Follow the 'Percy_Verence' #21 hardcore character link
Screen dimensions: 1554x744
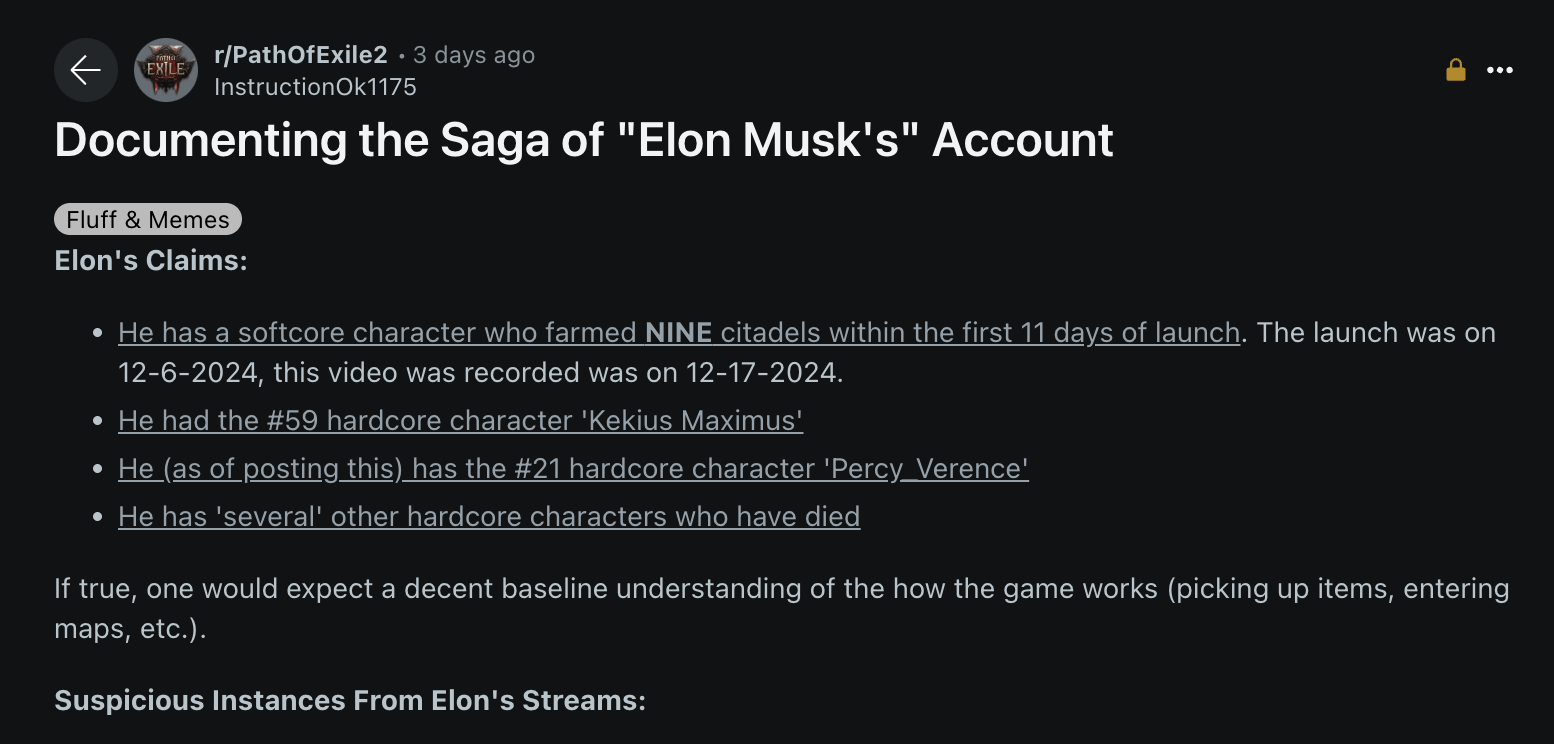point(573,468)
